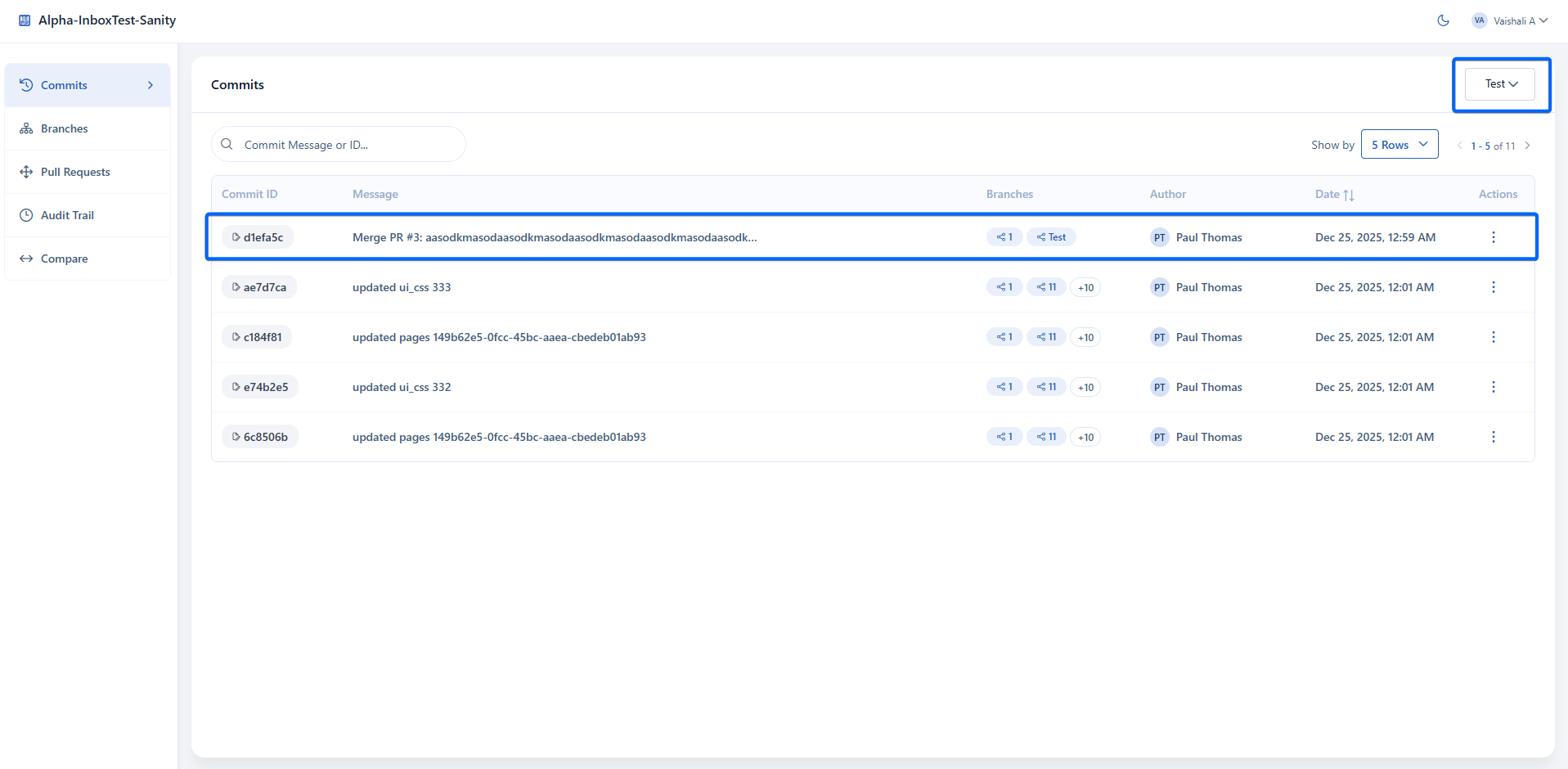Open commit c184f81
The width and height of the screenshot is (1568, 769).
point(257,337)
